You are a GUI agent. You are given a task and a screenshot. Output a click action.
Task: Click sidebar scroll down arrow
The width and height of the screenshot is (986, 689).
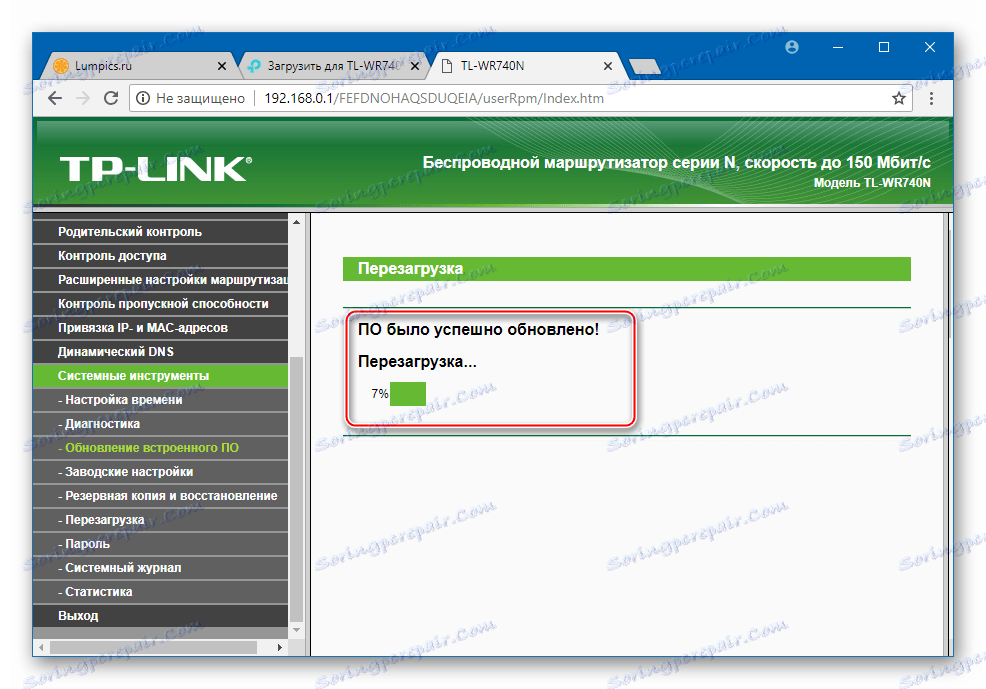click(x=296, y=630)
